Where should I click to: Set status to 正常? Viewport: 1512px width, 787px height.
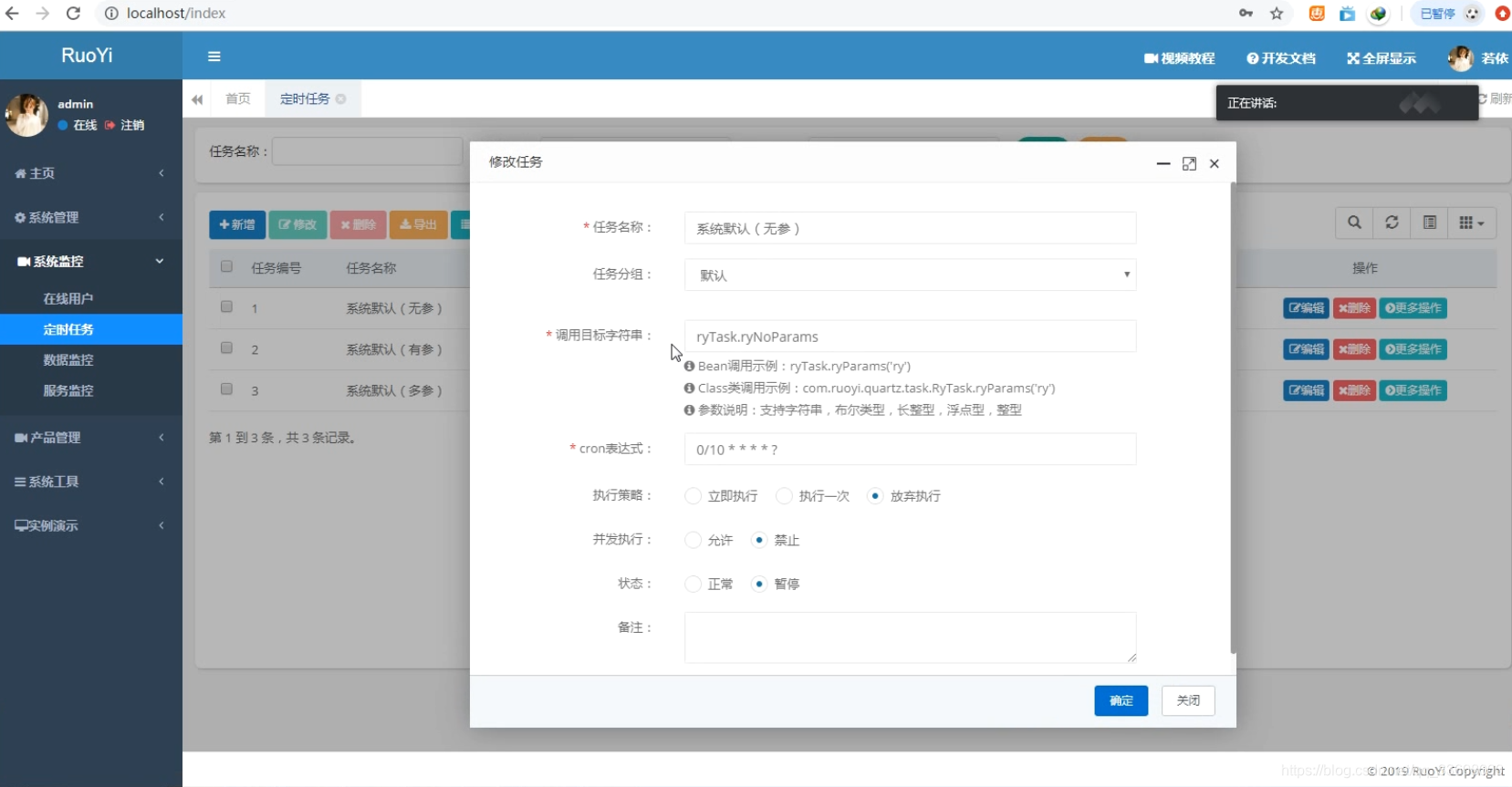coord(693,584)
